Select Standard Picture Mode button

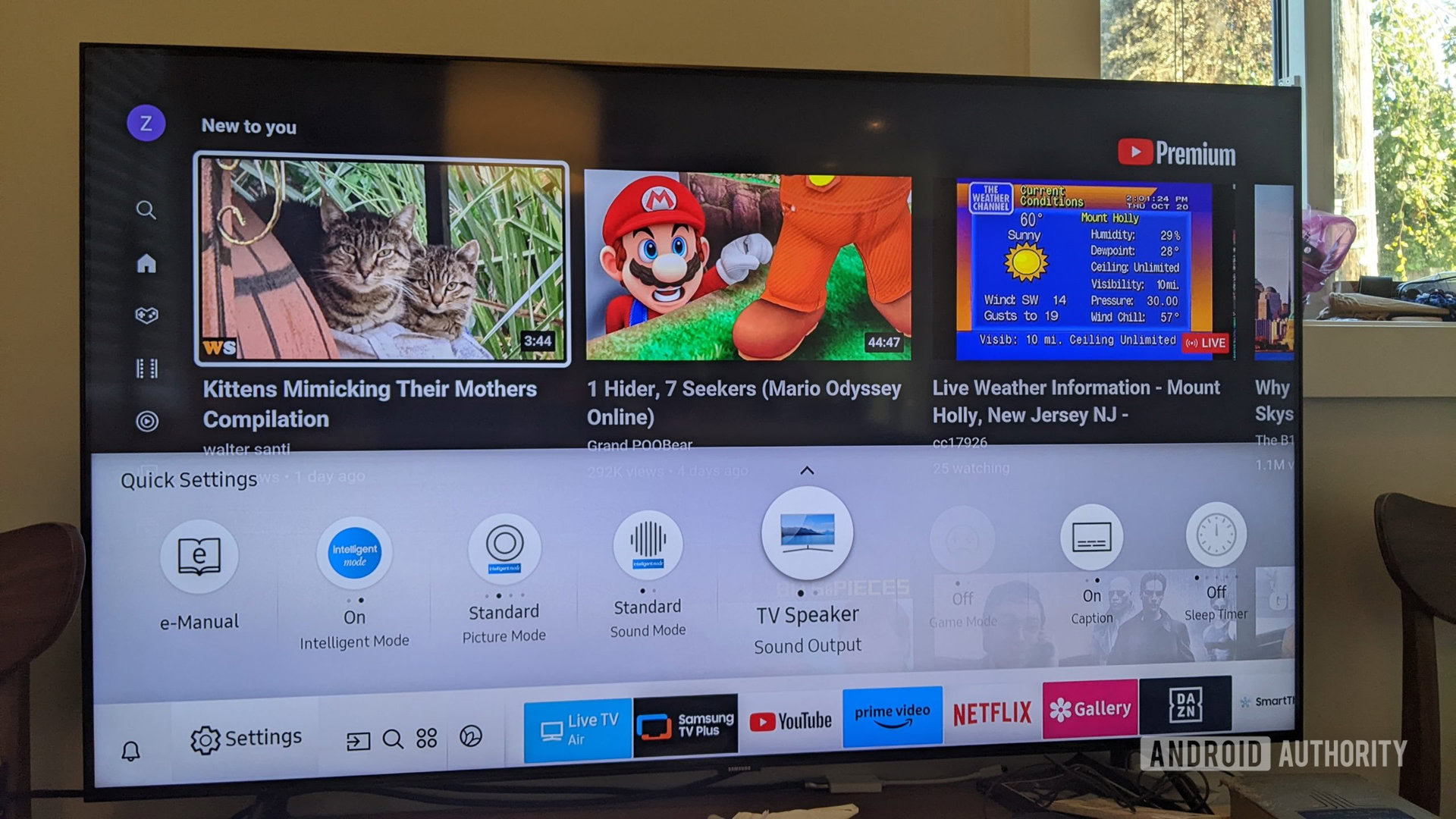pyautogui.click(x=504, y=572)
